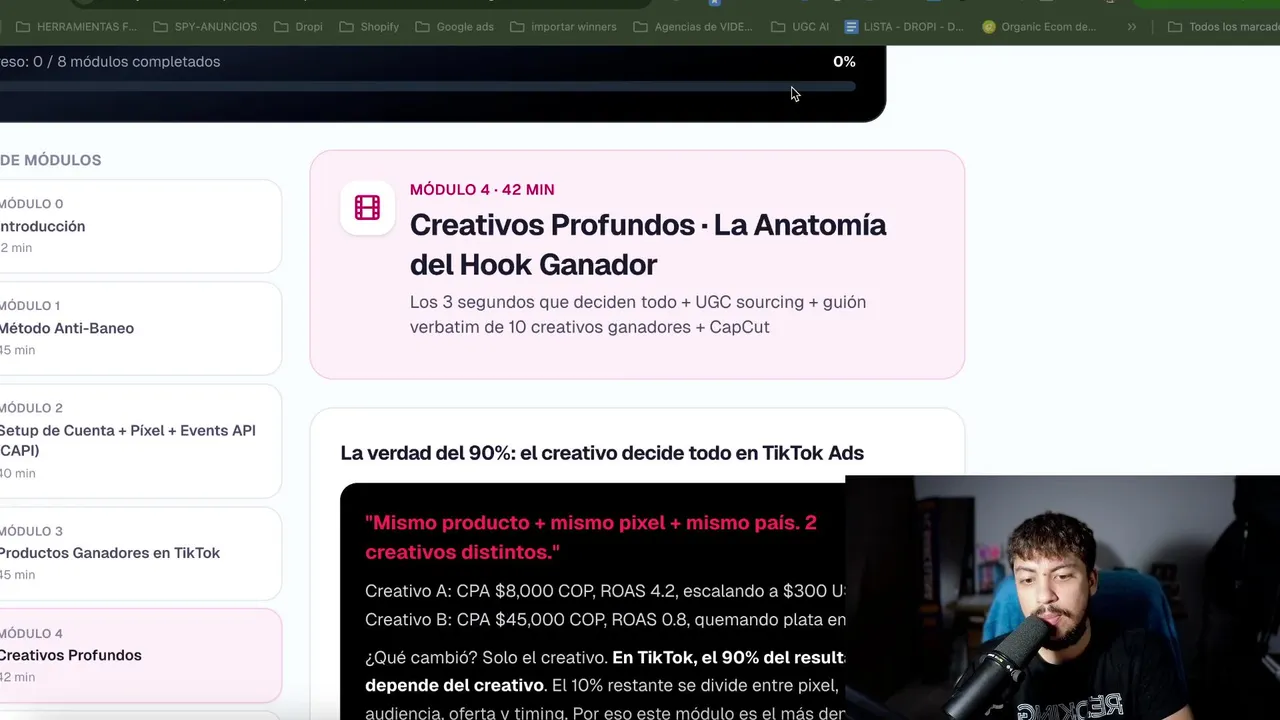Open the Todos los marcadores folder
This screenshot has height=720, width=1280.
pos(1223,27)
